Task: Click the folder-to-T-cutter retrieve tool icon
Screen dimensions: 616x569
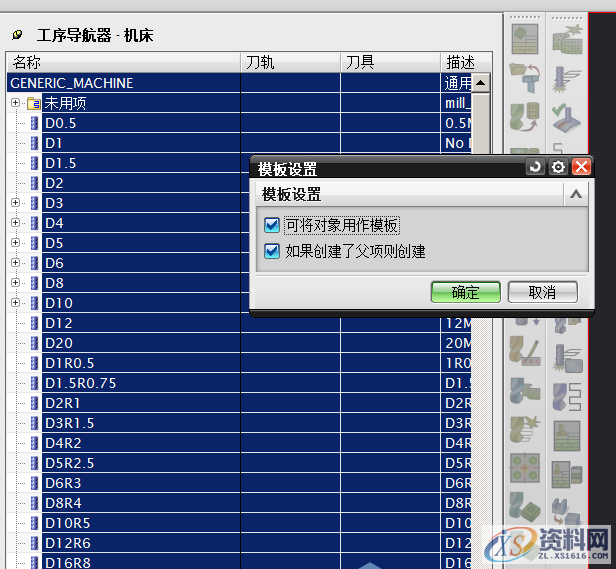Action: coord(524,78)
